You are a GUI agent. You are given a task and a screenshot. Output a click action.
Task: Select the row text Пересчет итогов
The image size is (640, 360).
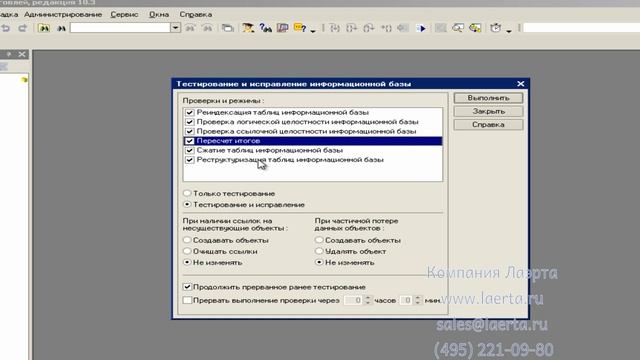pyautogui.click(x=228, y=141)
